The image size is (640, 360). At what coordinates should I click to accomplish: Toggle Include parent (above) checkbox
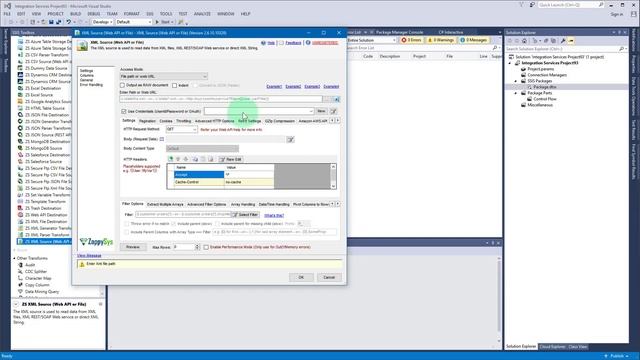tap(173, 224)
